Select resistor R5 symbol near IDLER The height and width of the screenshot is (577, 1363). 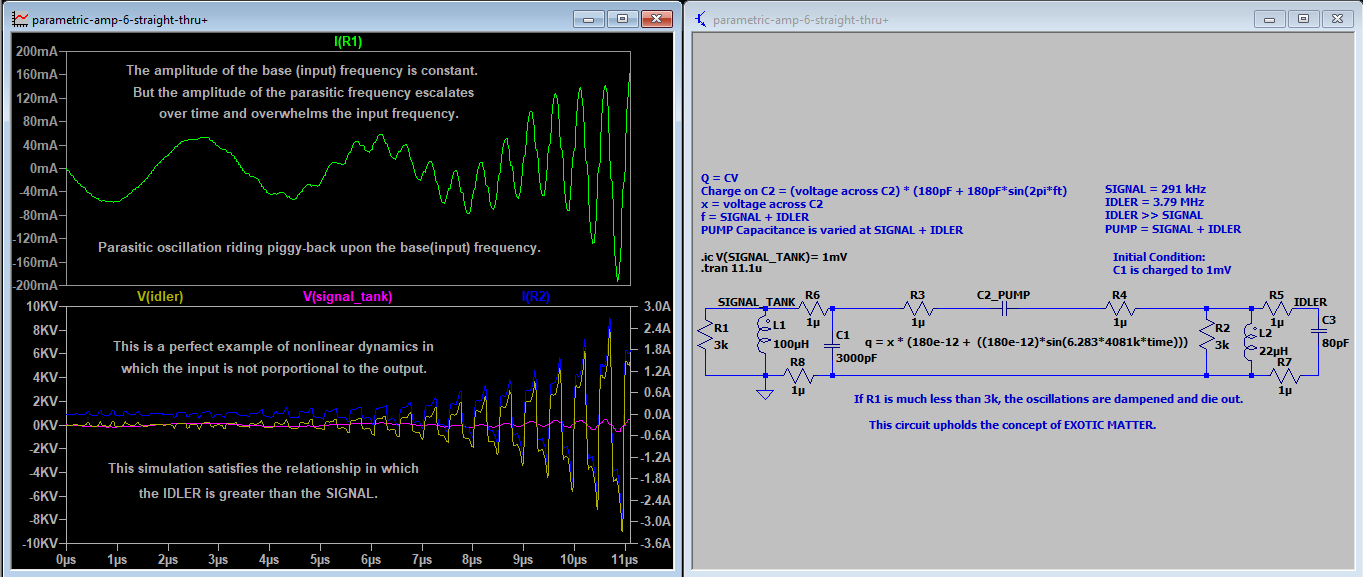click(1275, 309)
